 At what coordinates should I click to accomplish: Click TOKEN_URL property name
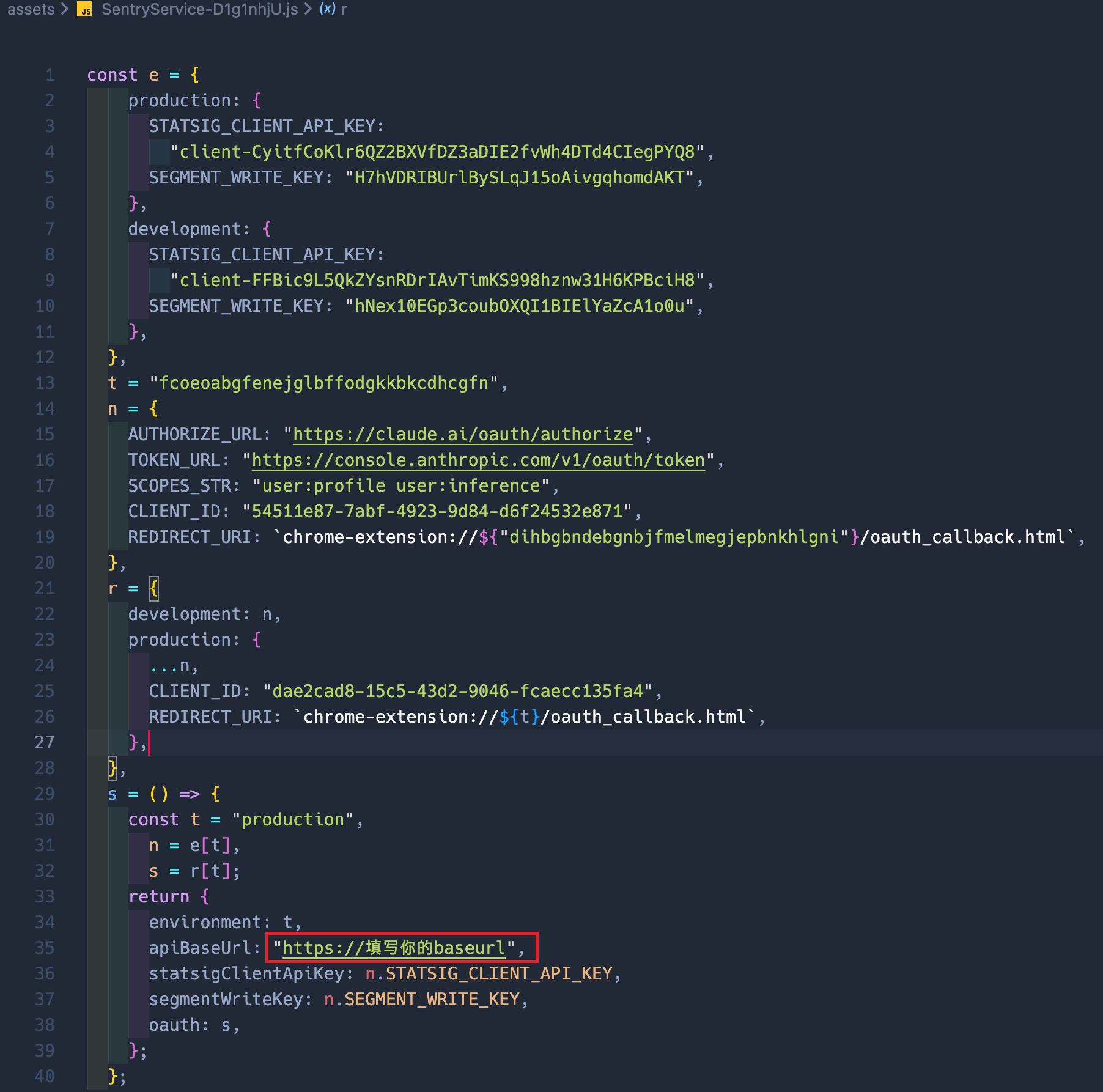[x=174, y=460]
